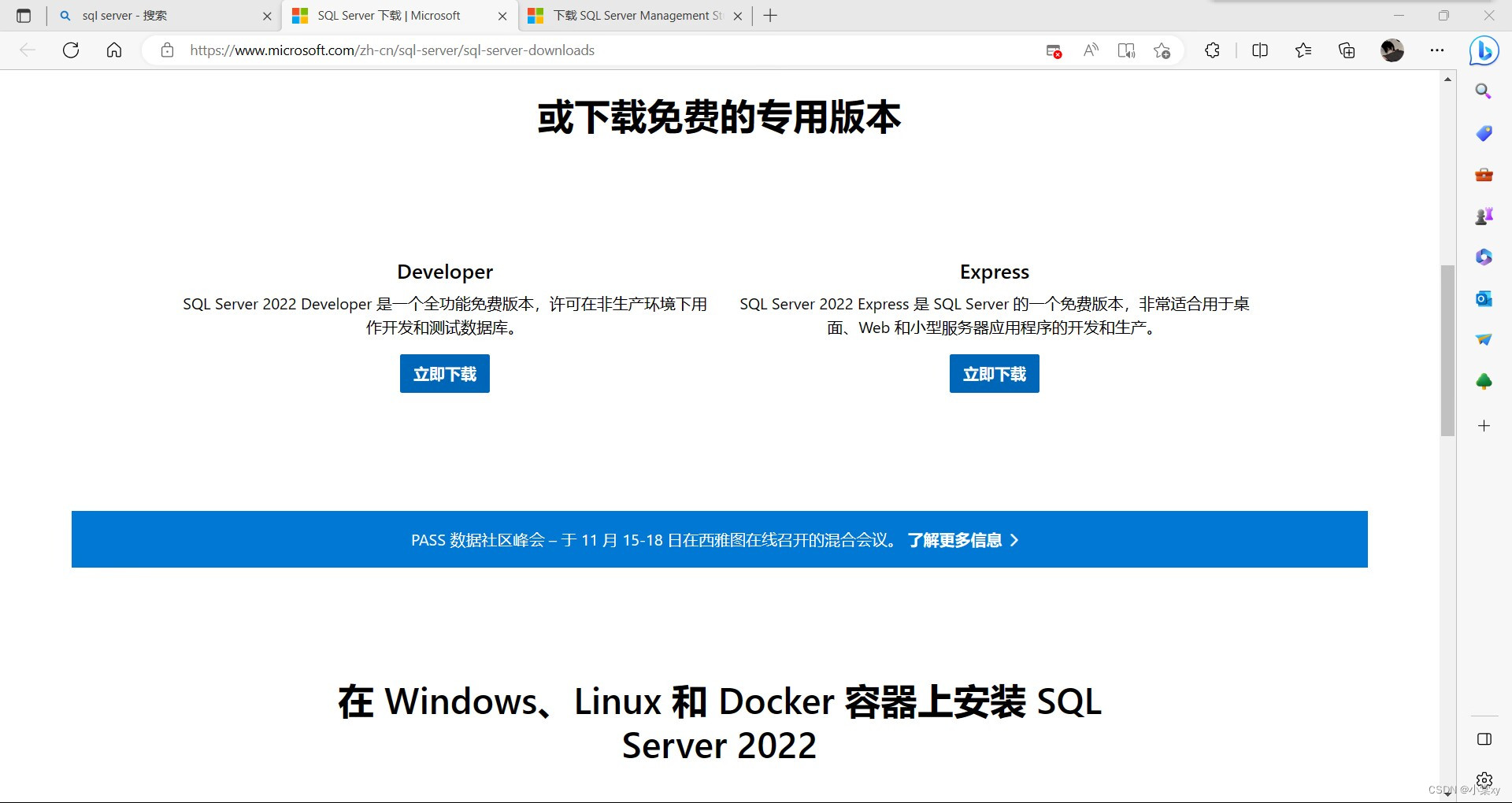Open sidebar Shopping tag icon
Viewport: 1512px width, 803px height.
tap(1484, 133)
